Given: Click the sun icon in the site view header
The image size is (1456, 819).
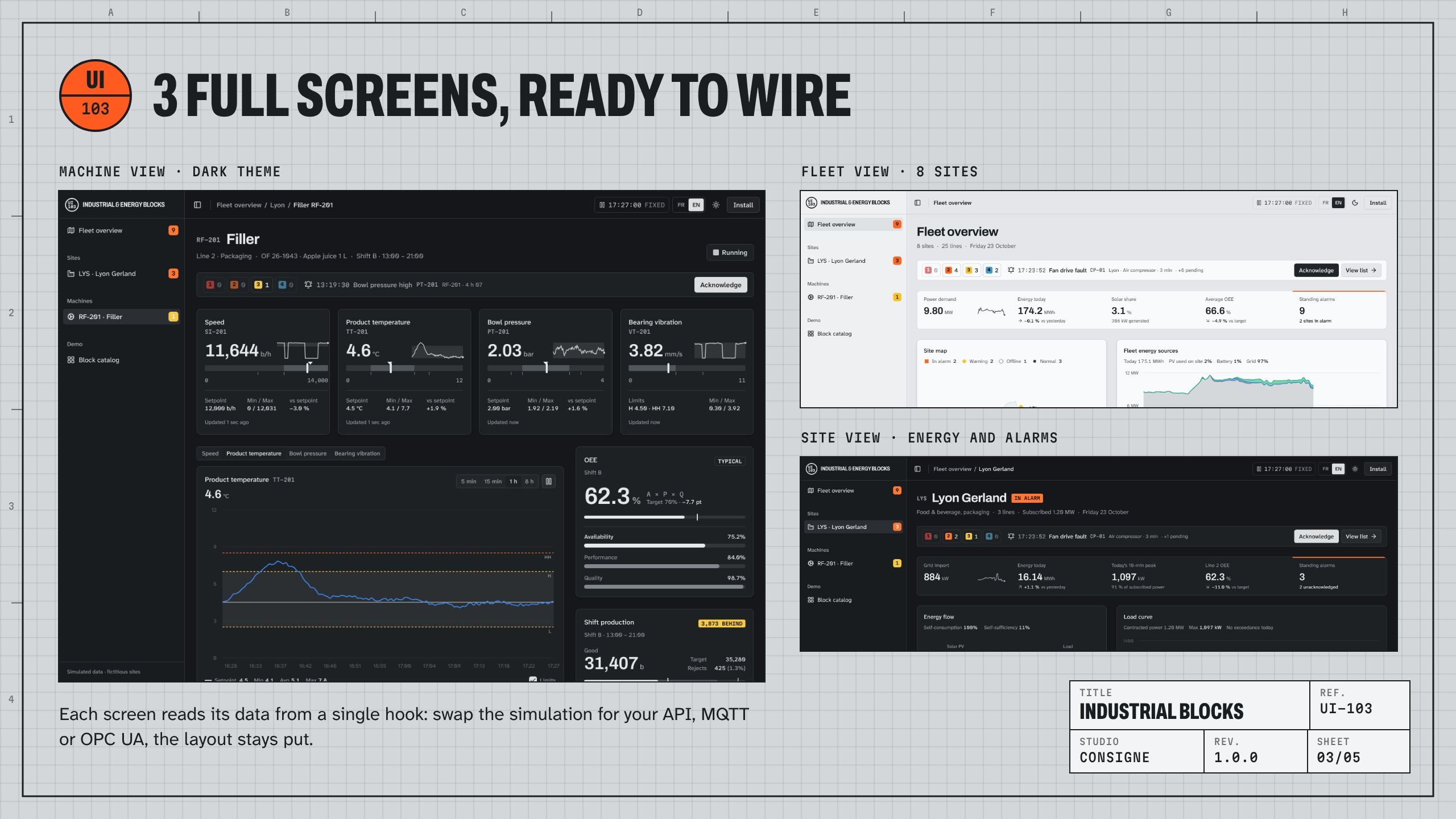Looking at the screenshot, I should point(1355,469).
